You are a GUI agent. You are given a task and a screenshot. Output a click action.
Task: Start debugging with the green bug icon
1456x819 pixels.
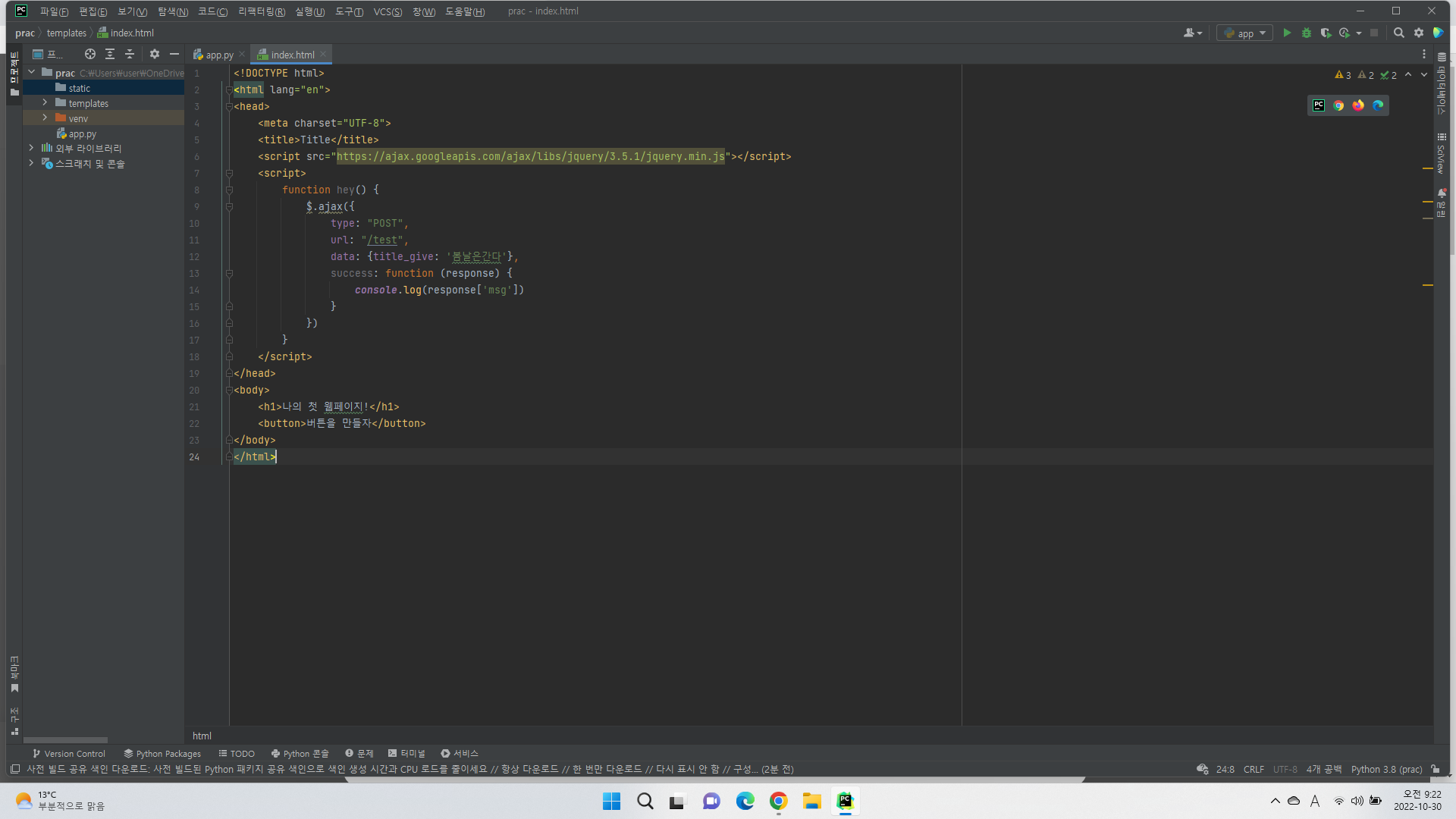point(1306,33)
